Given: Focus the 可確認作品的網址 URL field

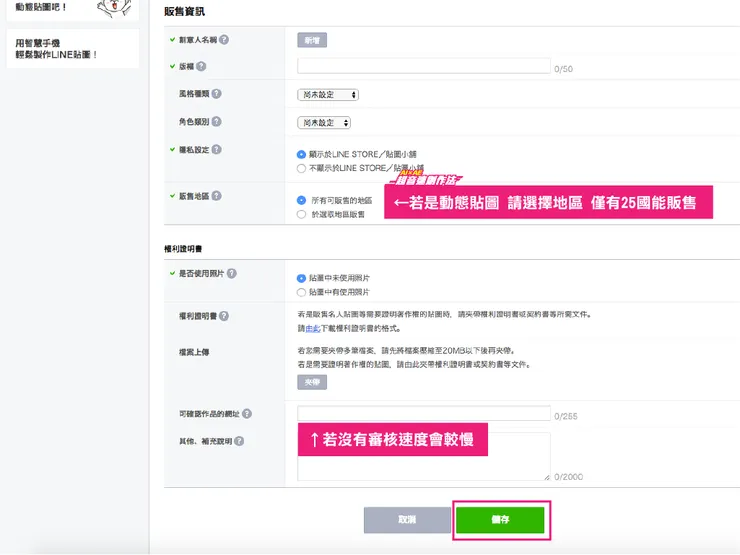Looking at the screenshot, I should (424, 413).
